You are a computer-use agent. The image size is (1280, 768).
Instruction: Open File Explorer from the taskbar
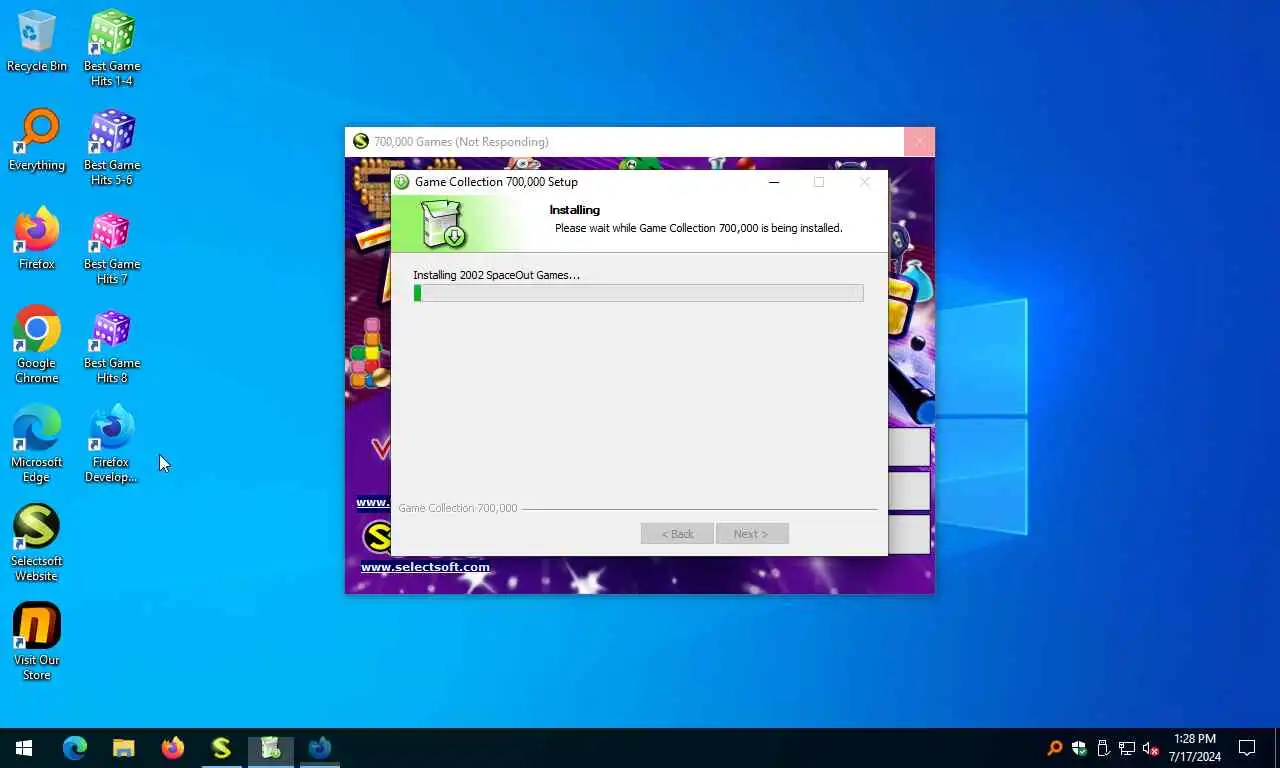123,748
